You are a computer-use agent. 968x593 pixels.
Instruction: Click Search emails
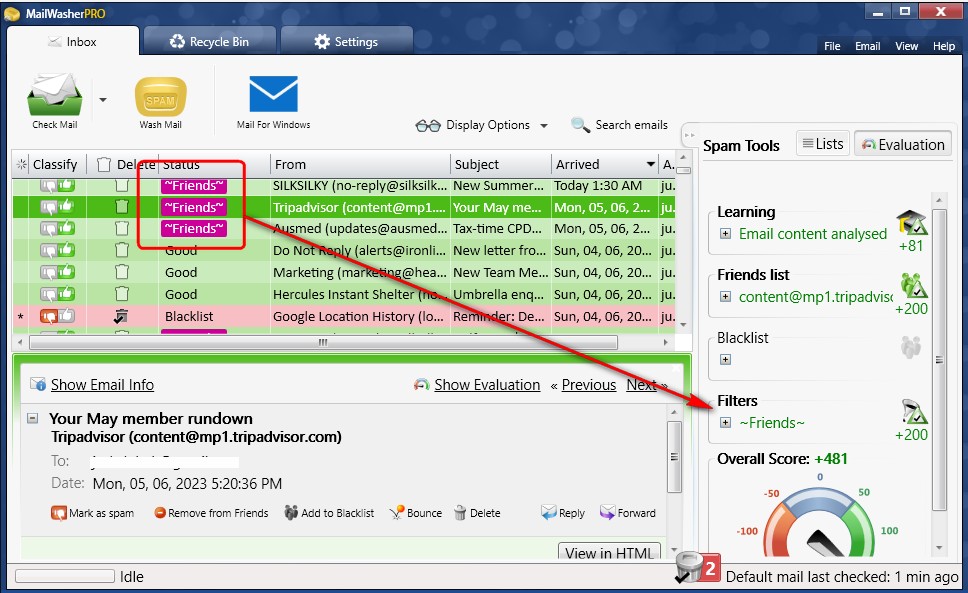click(620, 125)
